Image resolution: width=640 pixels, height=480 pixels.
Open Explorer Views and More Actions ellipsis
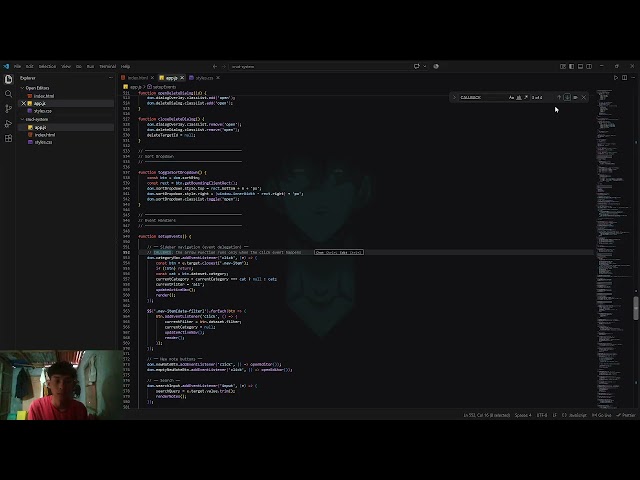coord(111,78)
